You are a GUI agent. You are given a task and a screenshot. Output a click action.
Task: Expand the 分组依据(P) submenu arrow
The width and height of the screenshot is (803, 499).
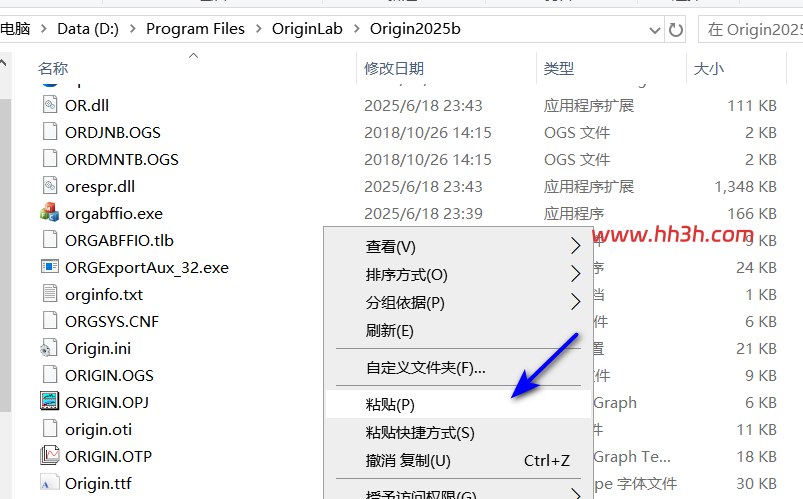tap(576, 302)
